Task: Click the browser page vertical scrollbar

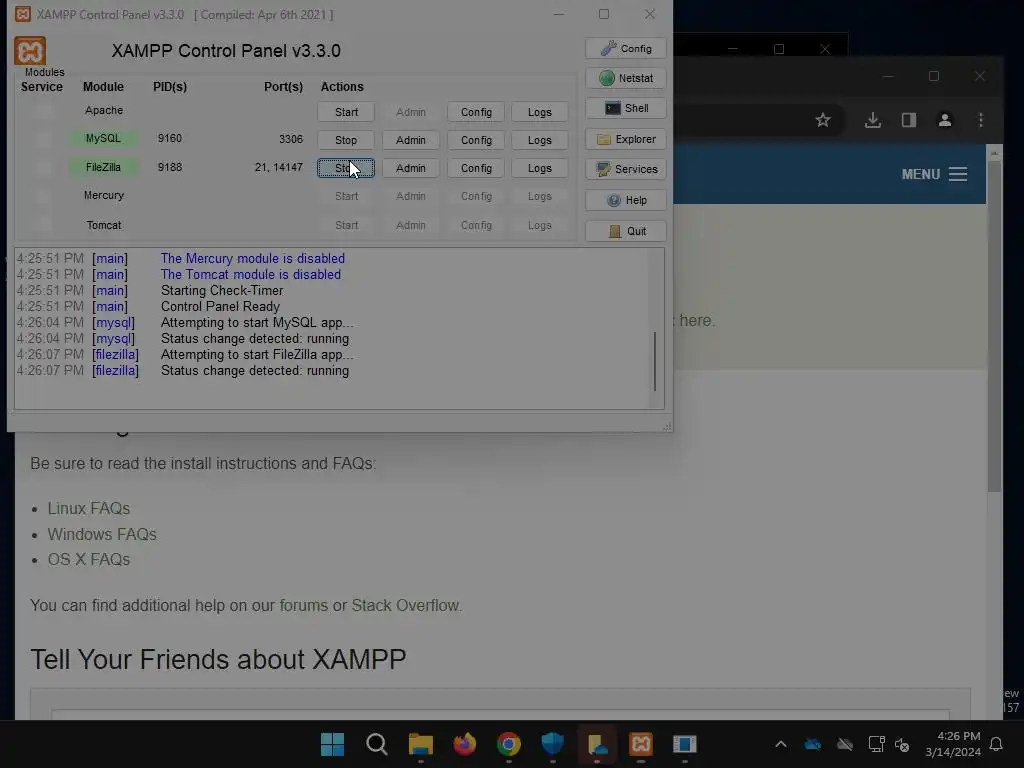Action: coord(995,327)
